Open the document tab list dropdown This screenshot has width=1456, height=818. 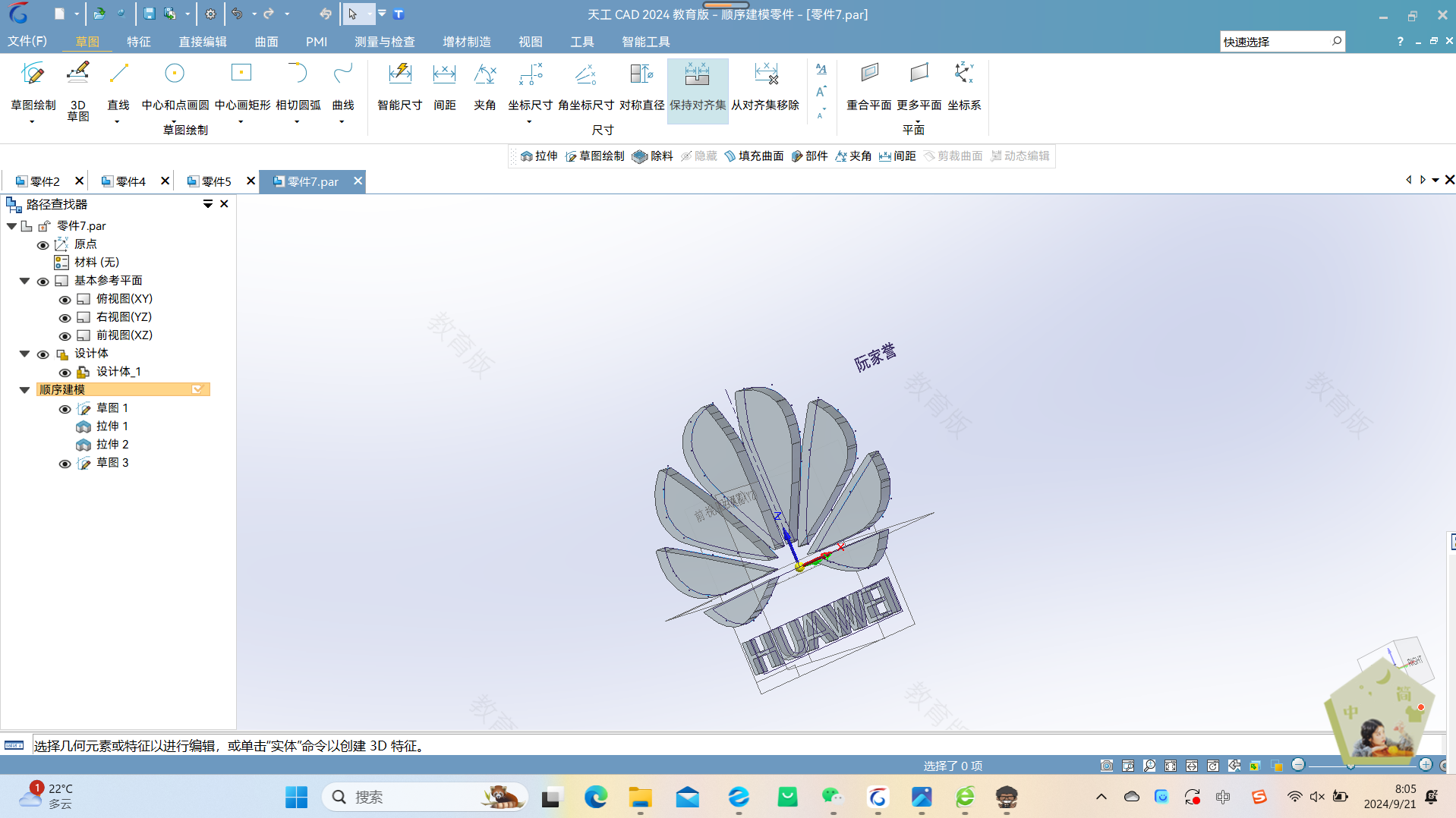click(1436, 180)
